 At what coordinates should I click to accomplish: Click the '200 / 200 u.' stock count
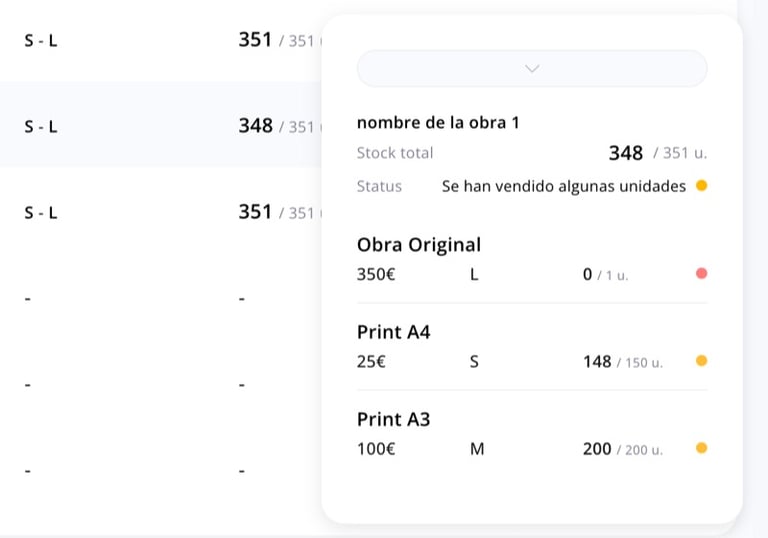pyautogui.click(x=622, y=449)
